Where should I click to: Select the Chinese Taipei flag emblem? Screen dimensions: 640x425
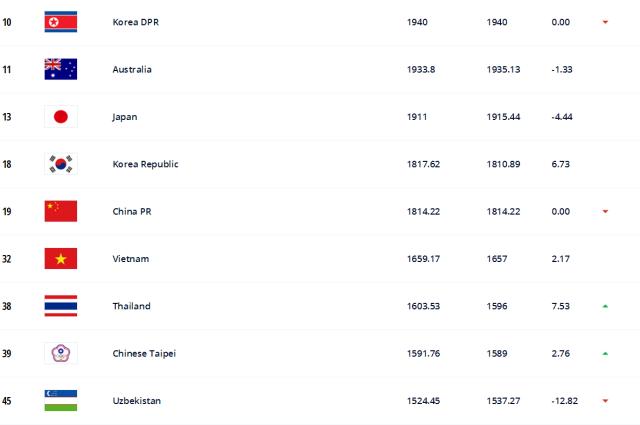coord(60,354)
